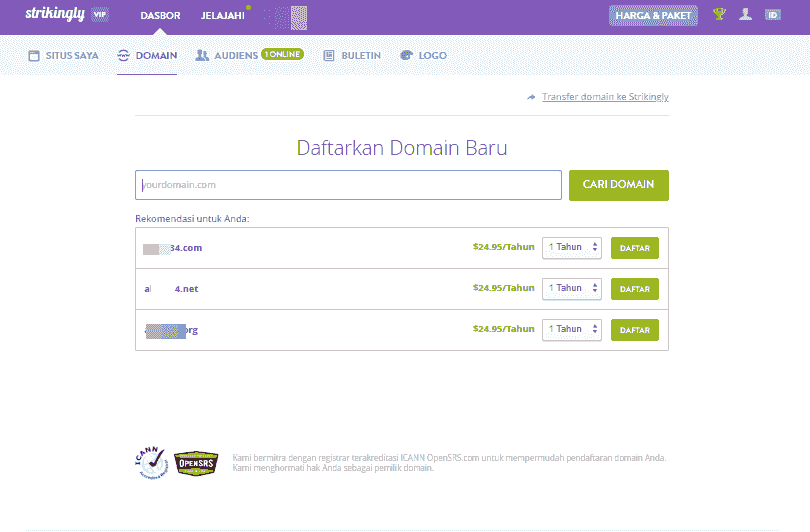Click the VIP badge next to logo

pos(100,14)
